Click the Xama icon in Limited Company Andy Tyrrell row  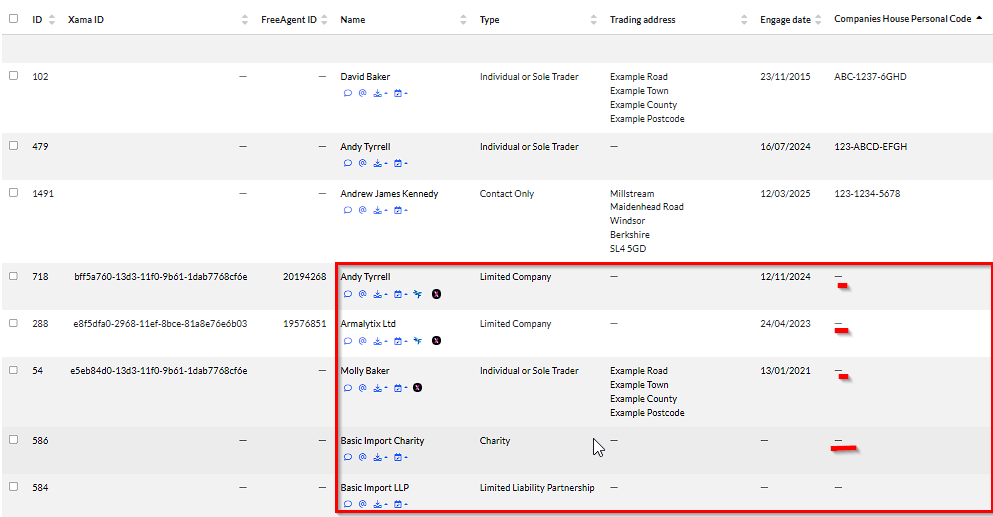coord(436,294)
